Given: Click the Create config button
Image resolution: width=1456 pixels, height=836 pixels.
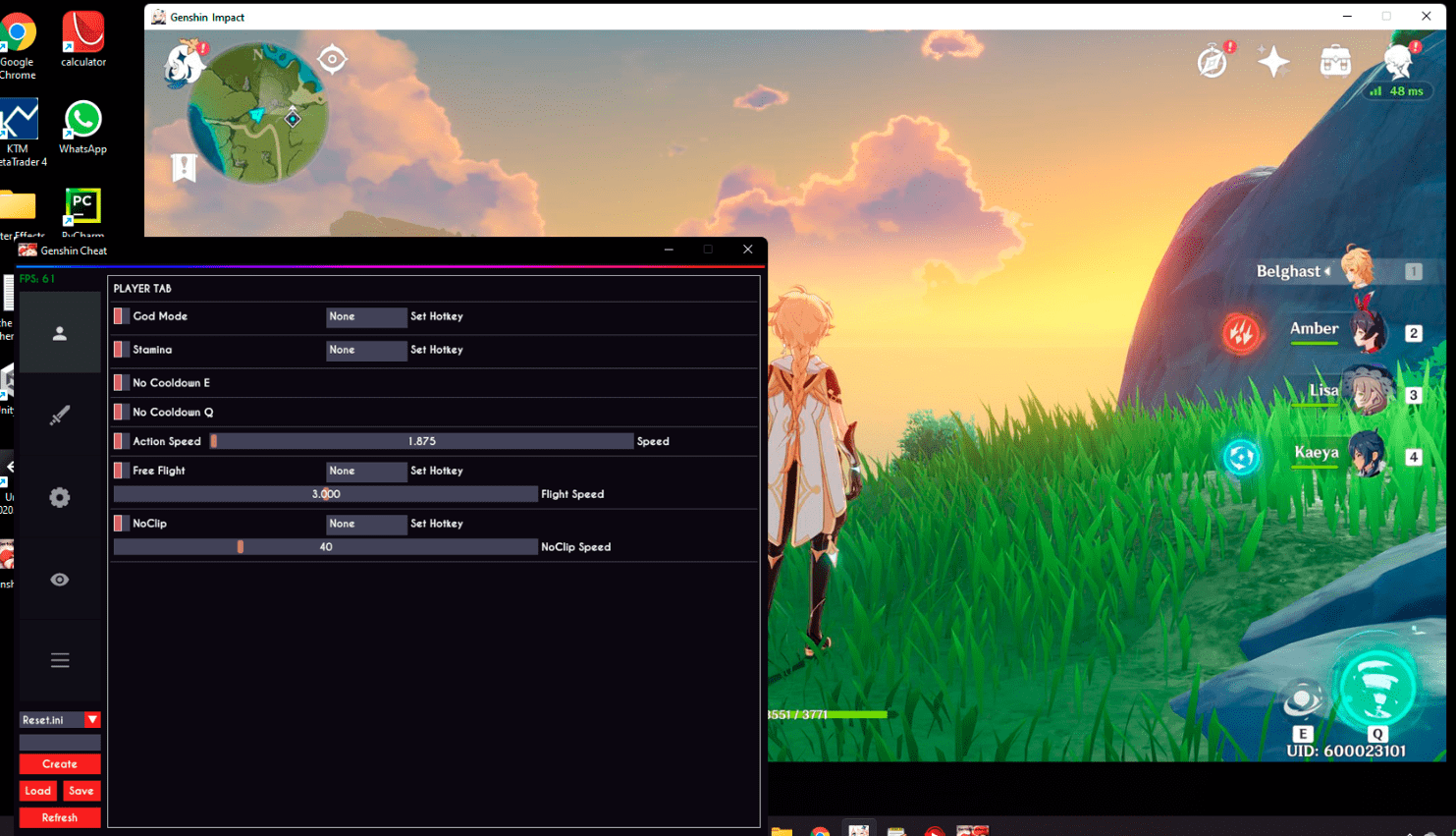Looking at the screenshot, I should (60, 764).
